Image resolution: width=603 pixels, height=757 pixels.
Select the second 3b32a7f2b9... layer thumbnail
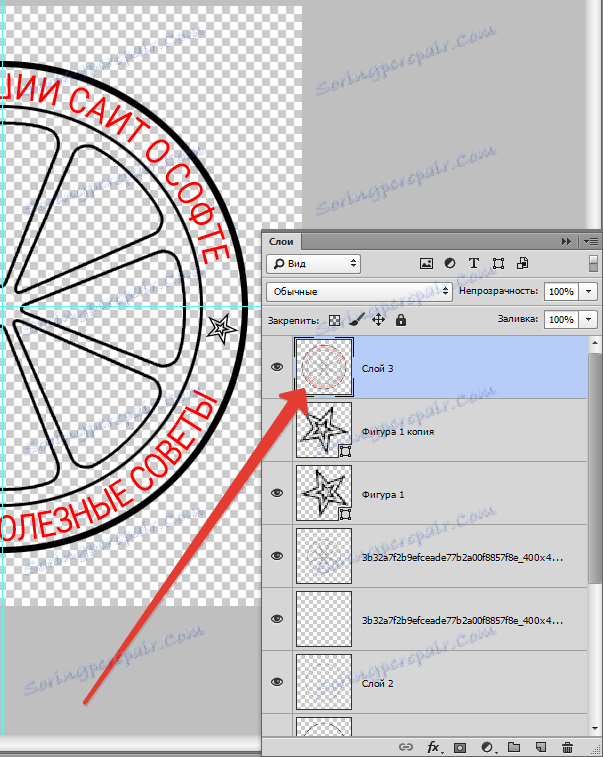click(x=324, y=619)
